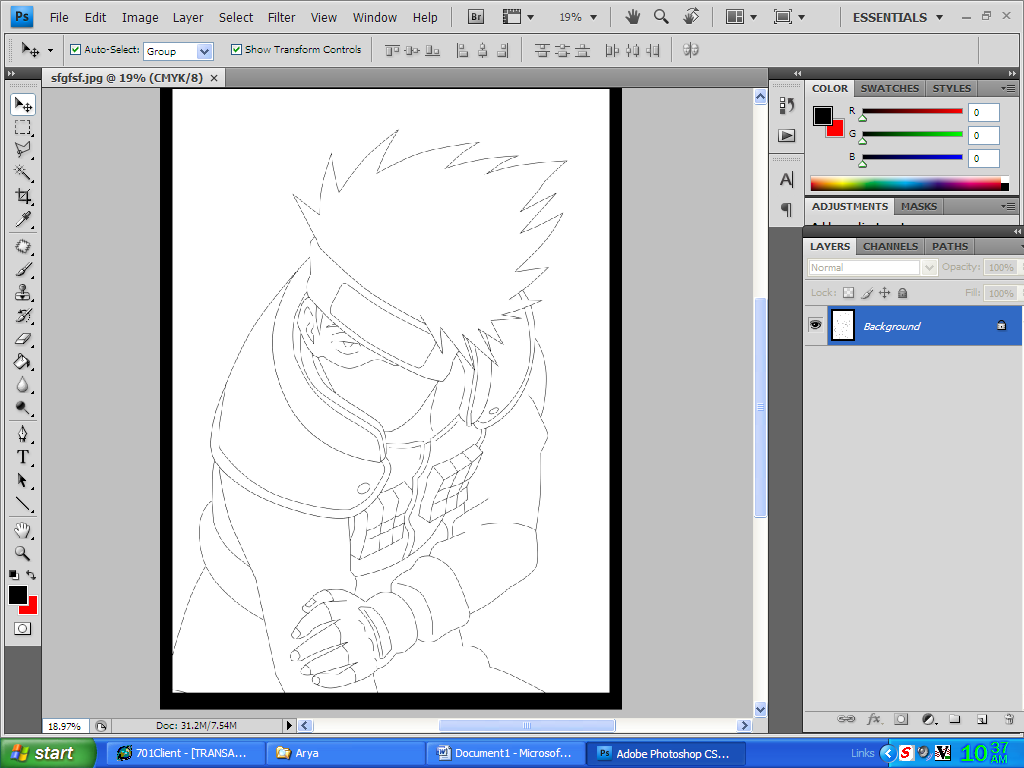Open the Arya folder taskbar button
The width and height of the screenshot is (1024, 768).
pos(345,753)
